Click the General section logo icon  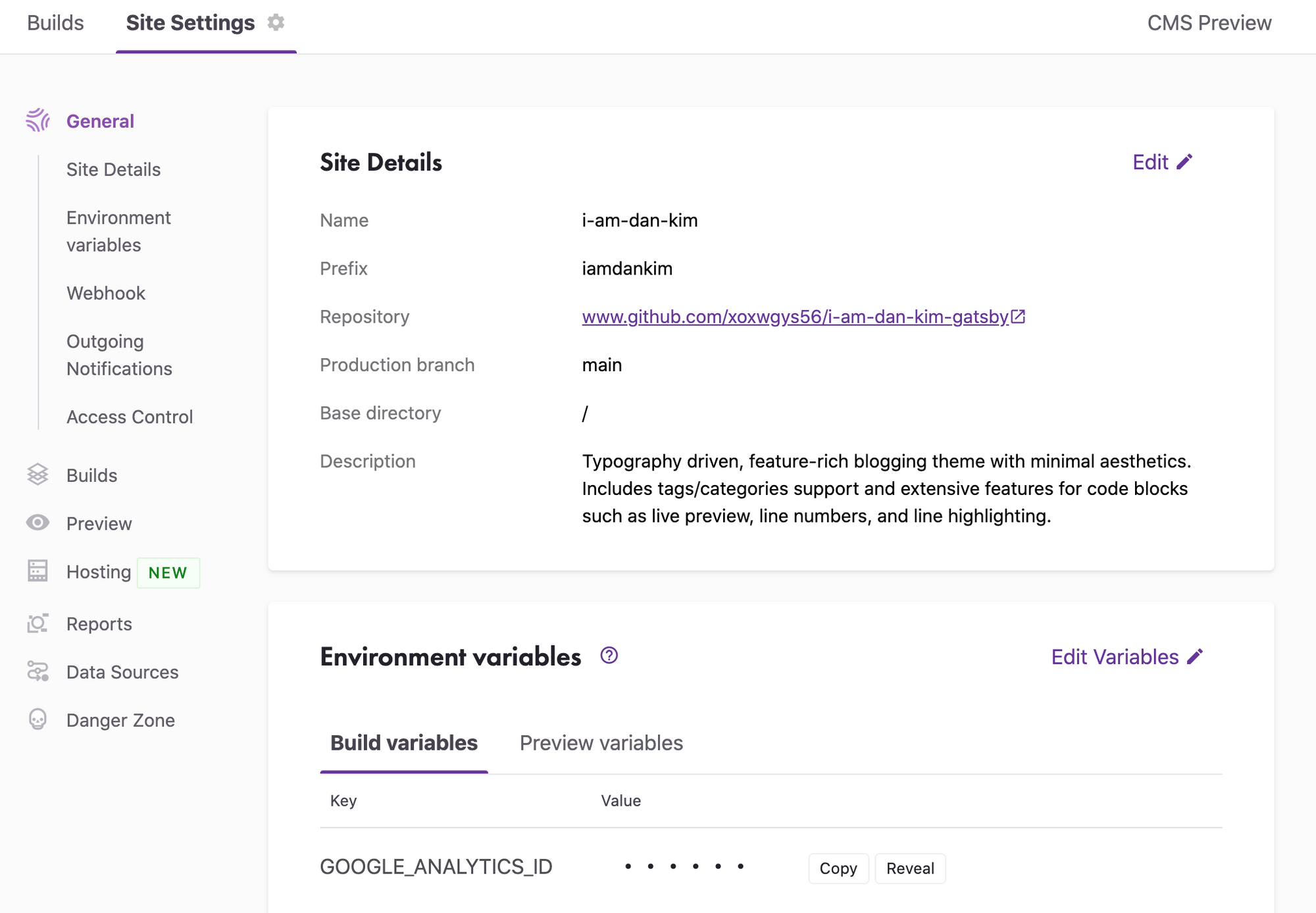click(x=38, y=120)
